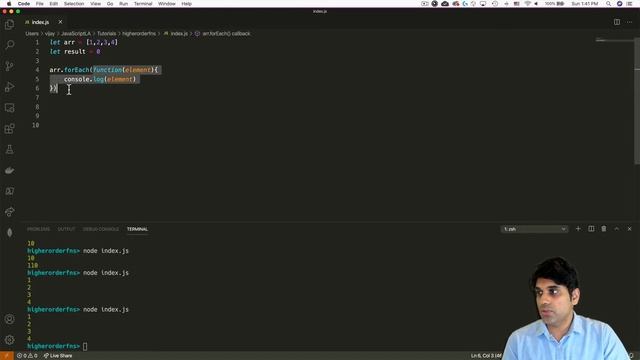This screenshot has height=360, width=640.
Task: Open the Docker whale view
Action: click(9, 171)
